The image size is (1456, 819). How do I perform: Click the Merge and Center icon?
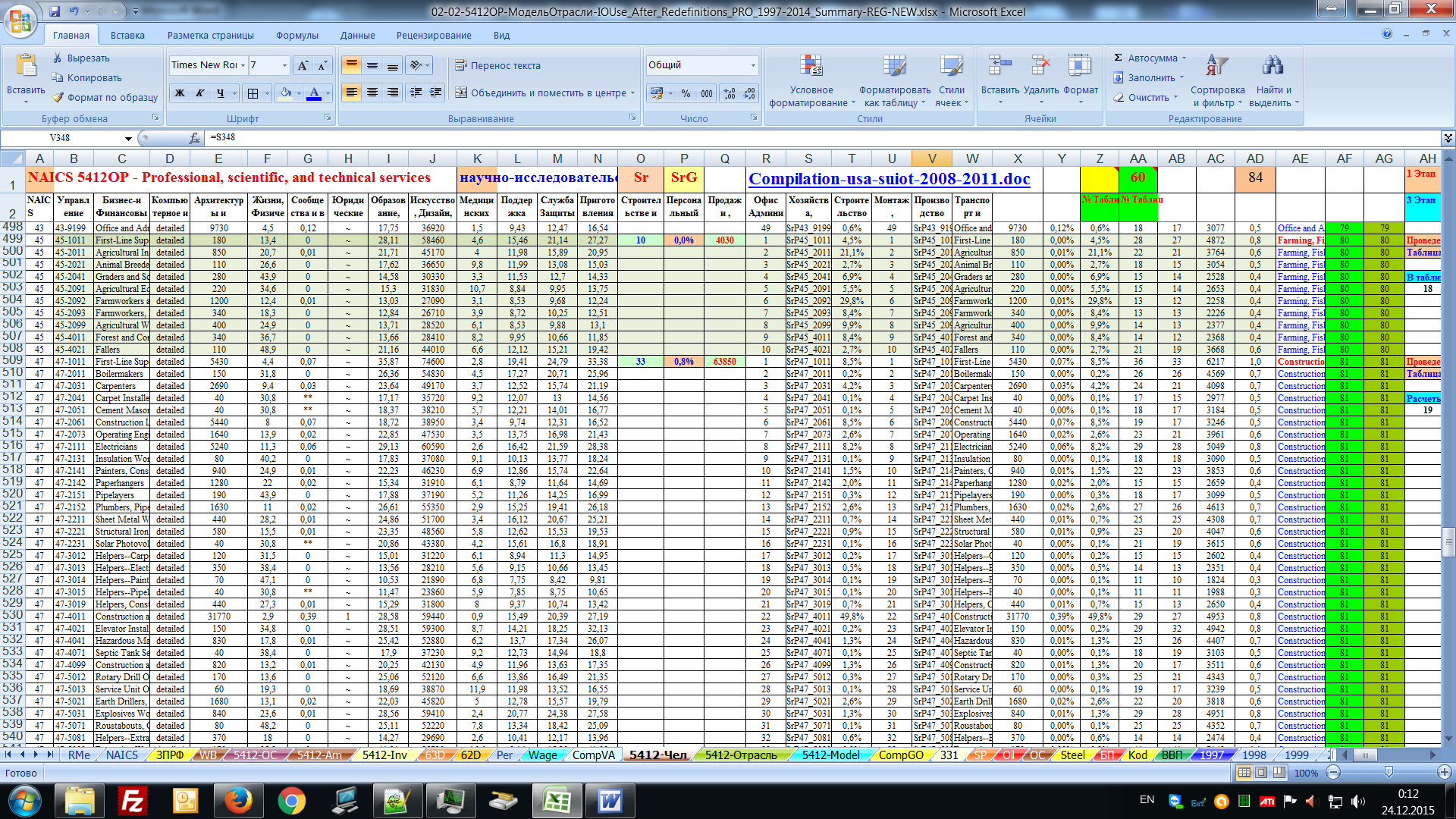(461, 93)
